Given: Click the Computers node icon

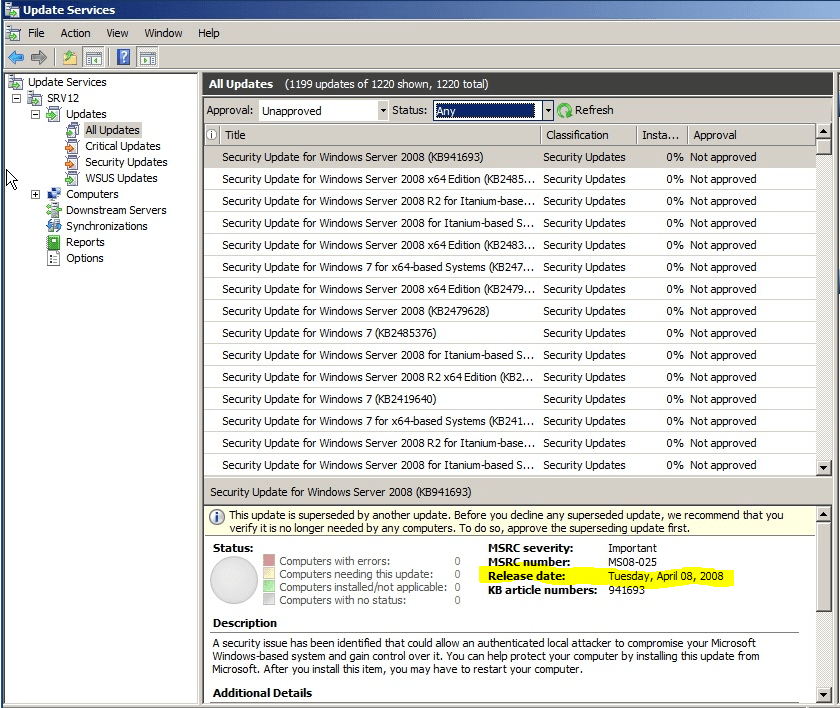Looking at the screenshot, I should point(54,194).
